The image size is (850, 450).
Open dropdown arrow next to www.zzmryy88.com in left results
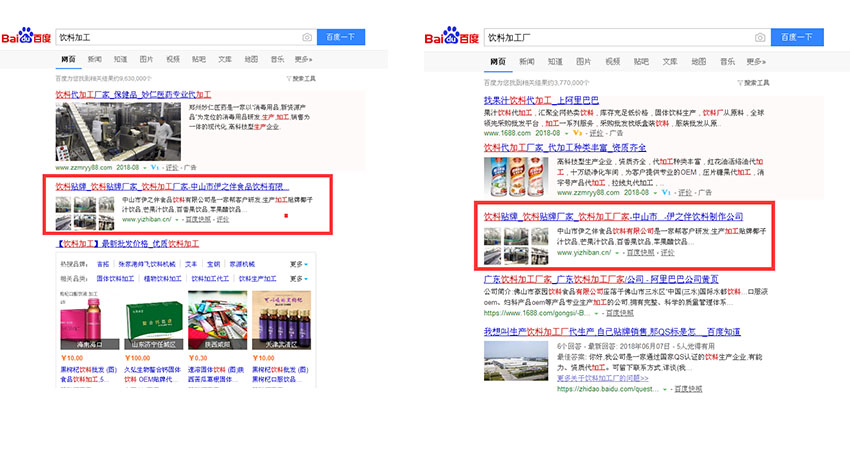point(145,168)
